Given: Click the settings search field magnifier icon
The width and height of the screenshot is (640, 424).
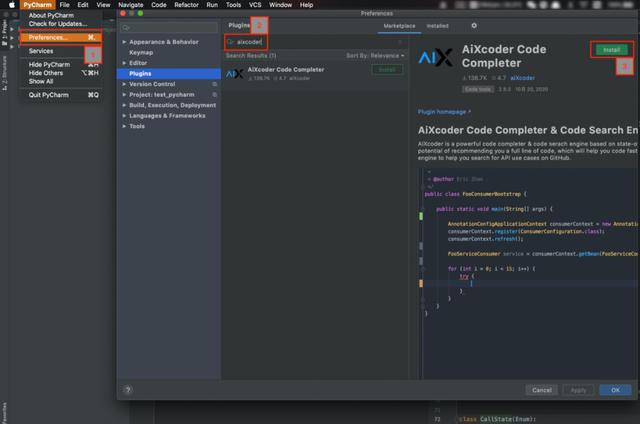Looking at the screenshot, I should 126,28.
